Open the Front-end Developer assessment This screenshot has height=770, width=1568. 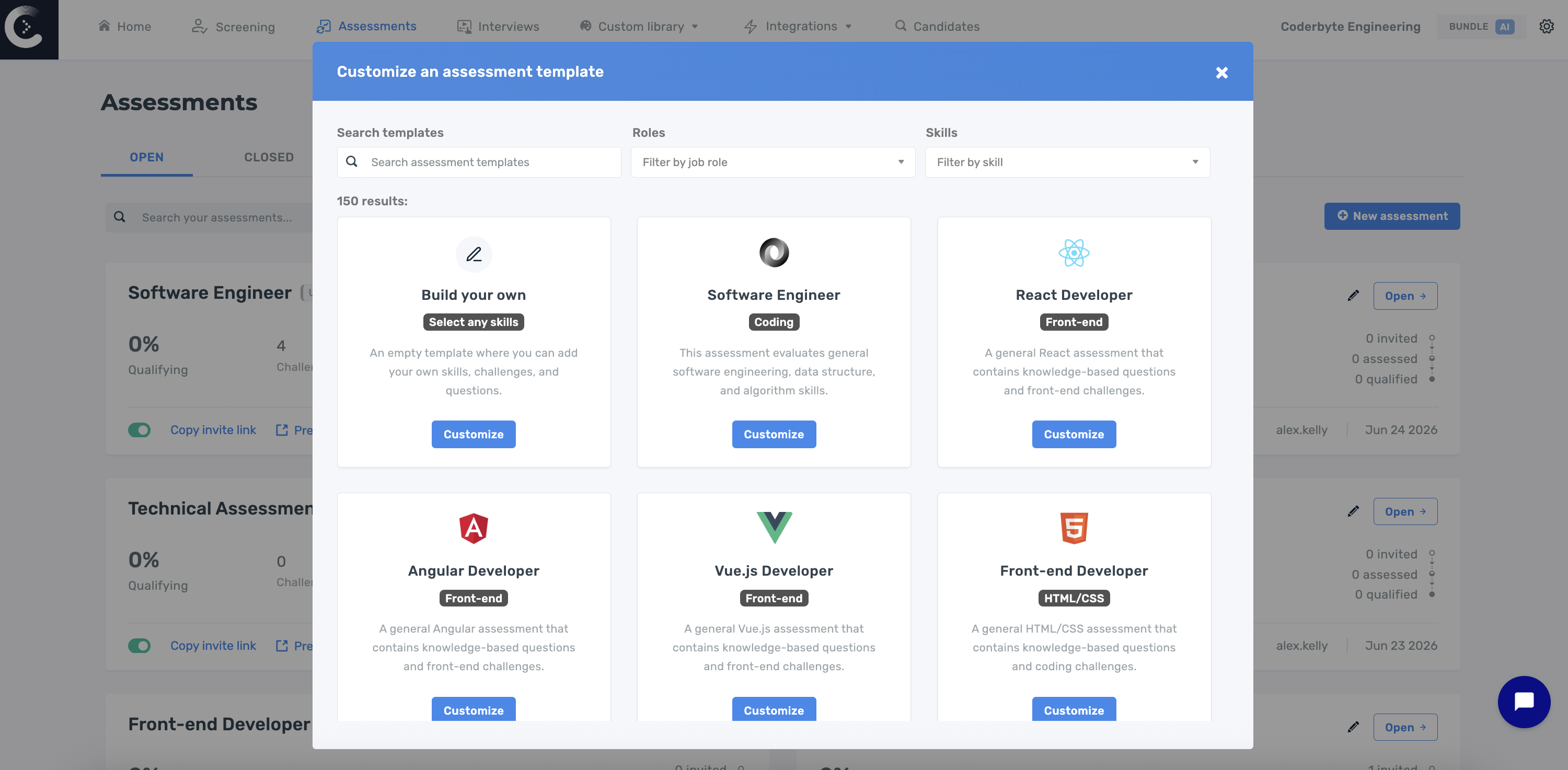[x=1405, y=727]
